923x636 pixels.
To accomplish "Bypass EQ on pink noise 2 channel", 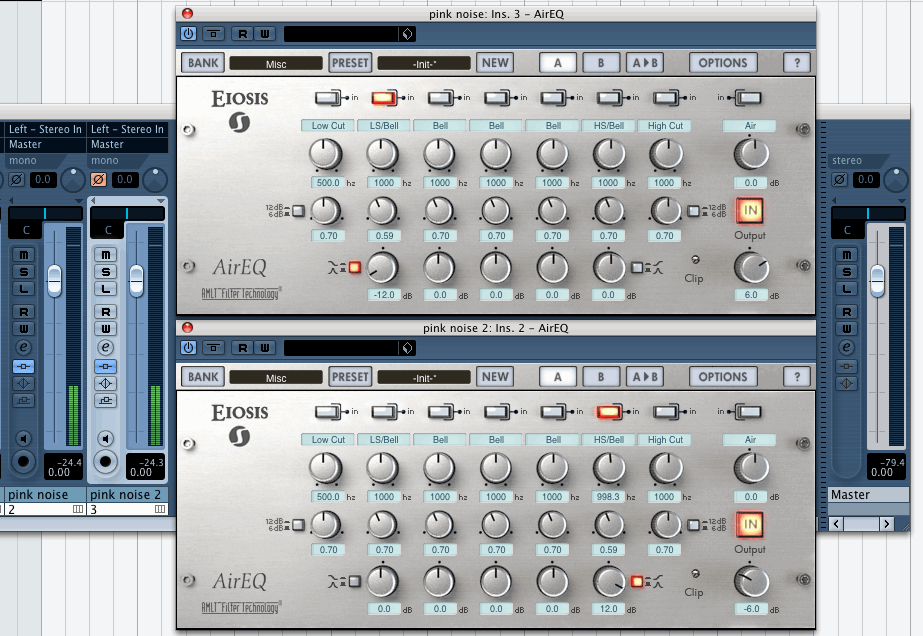I will point(105,383).
